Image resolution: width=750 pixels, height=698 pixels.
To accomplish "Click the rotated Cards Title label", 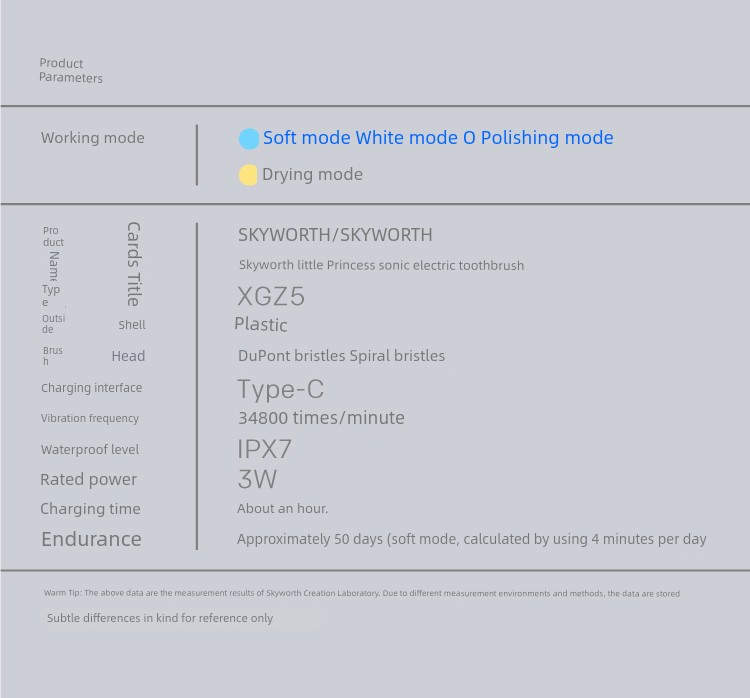I will pos(134,264).
